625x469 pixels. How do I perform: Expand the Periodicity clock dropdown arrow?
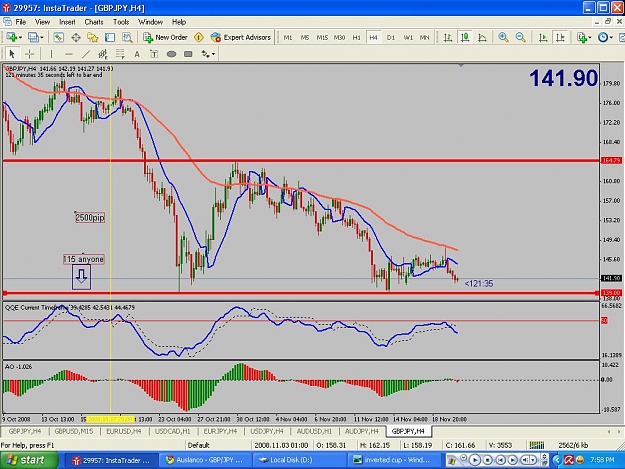click(x=611, y=38)
